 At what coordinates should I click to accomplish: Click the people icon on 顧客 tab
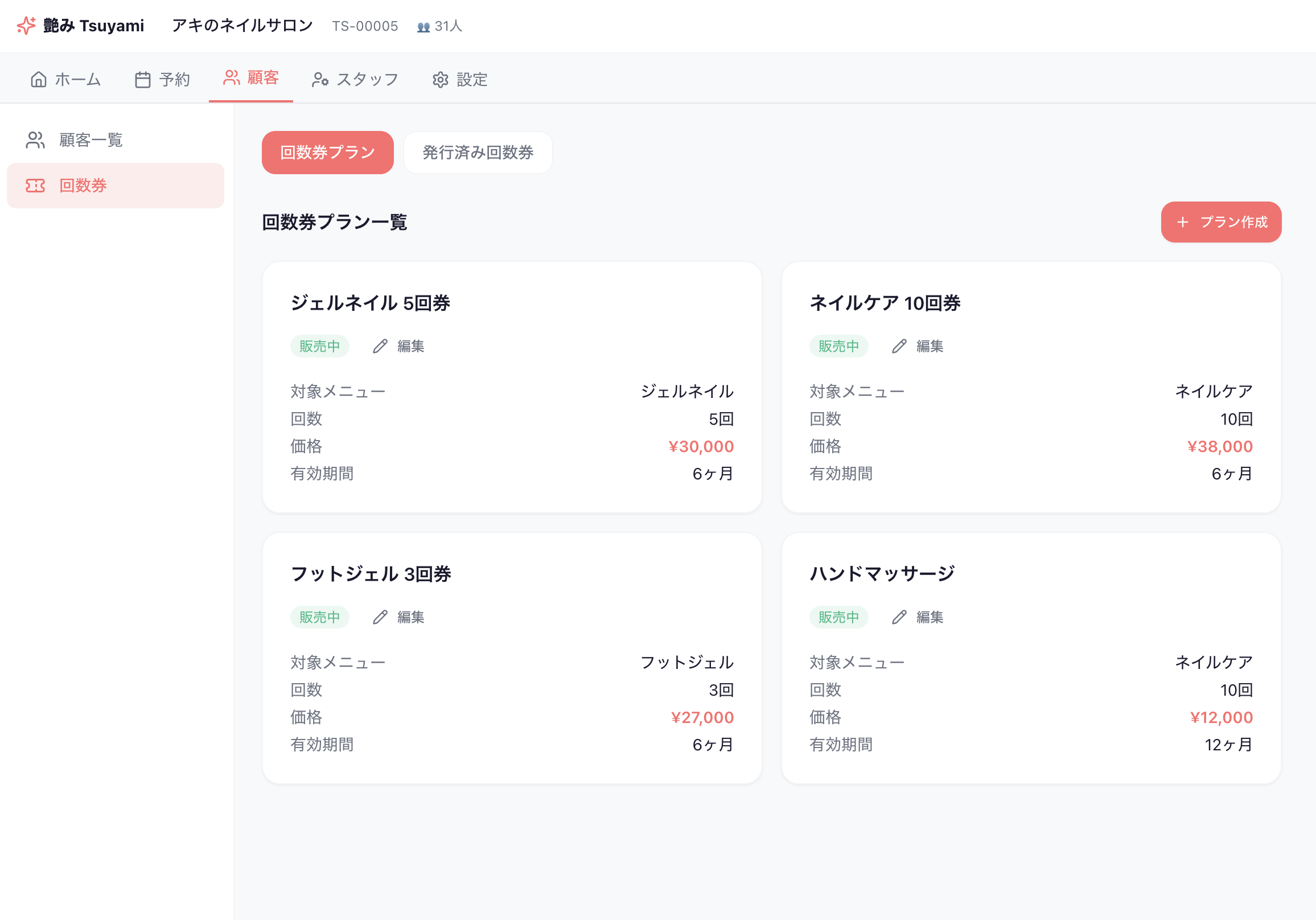click(232, 77)
